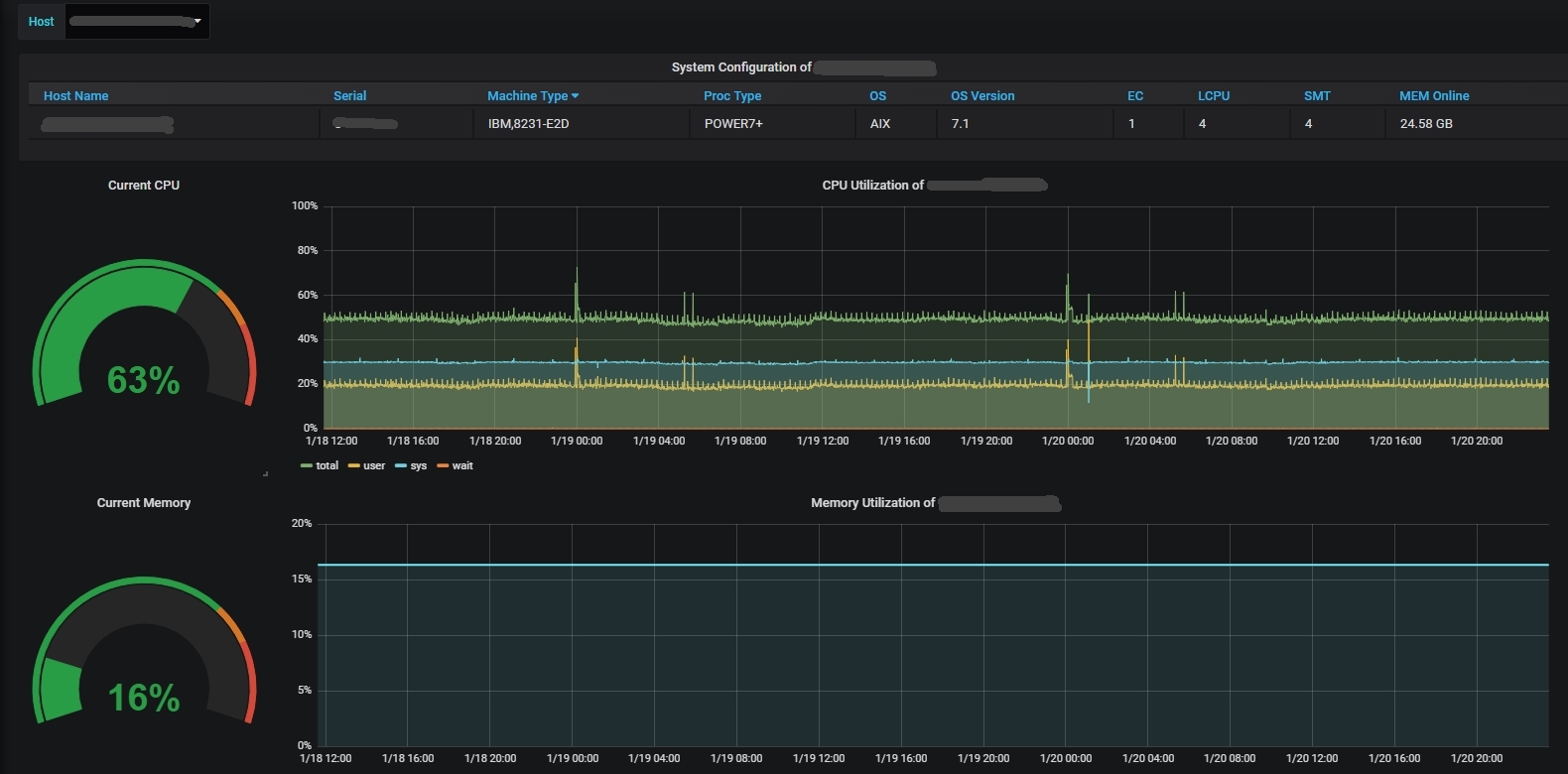Image resolution: width=1568 pixels, height=774 pixels.
Task: Sort table by MEM Online column
Action: click(1434, 96)
